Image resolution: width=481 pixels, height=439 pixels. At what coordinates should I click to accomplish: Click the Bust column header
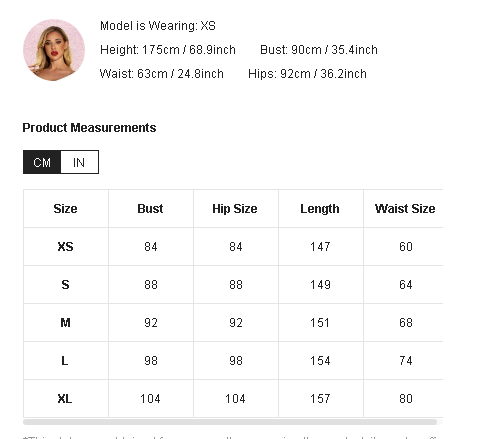[150, 209]
